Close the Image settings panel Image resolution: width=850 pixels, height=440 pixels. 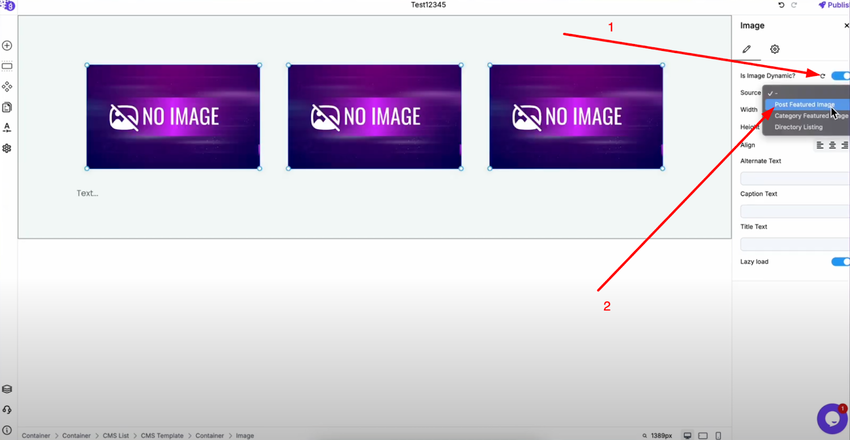(x=846, y=25)
